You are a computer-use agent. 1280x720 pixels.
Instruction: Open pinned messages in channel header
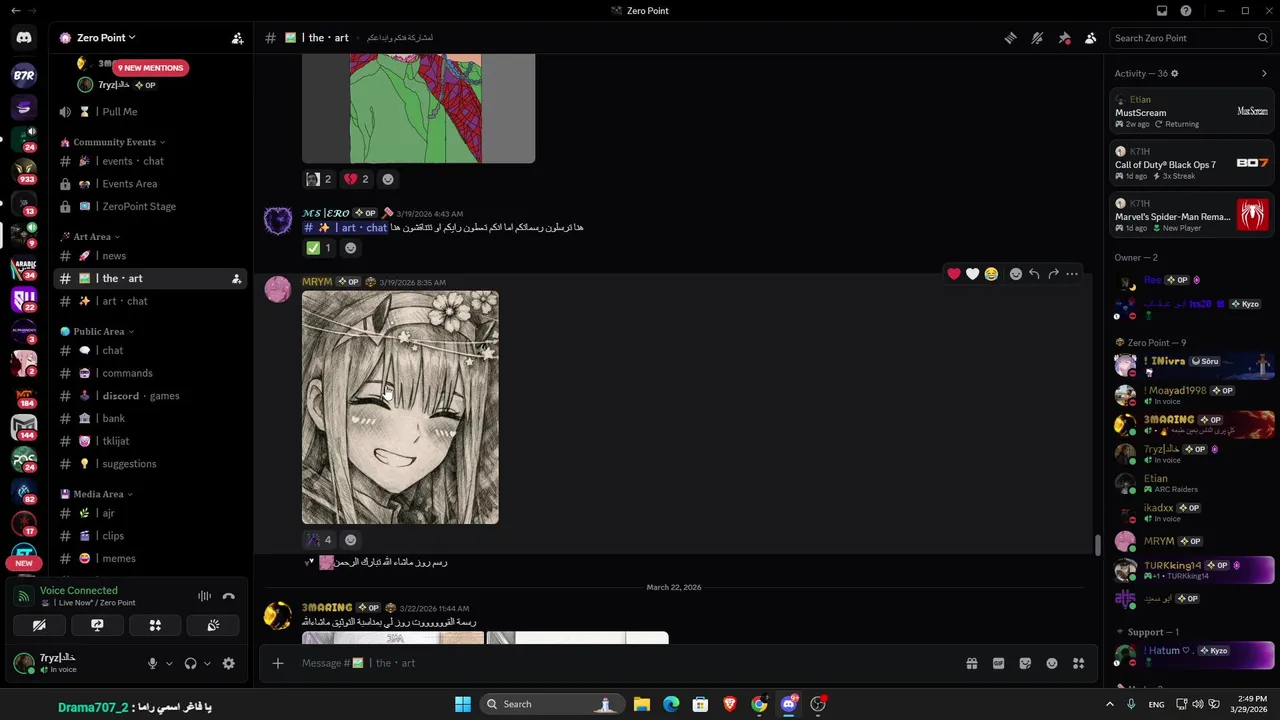coord(1064,38)
